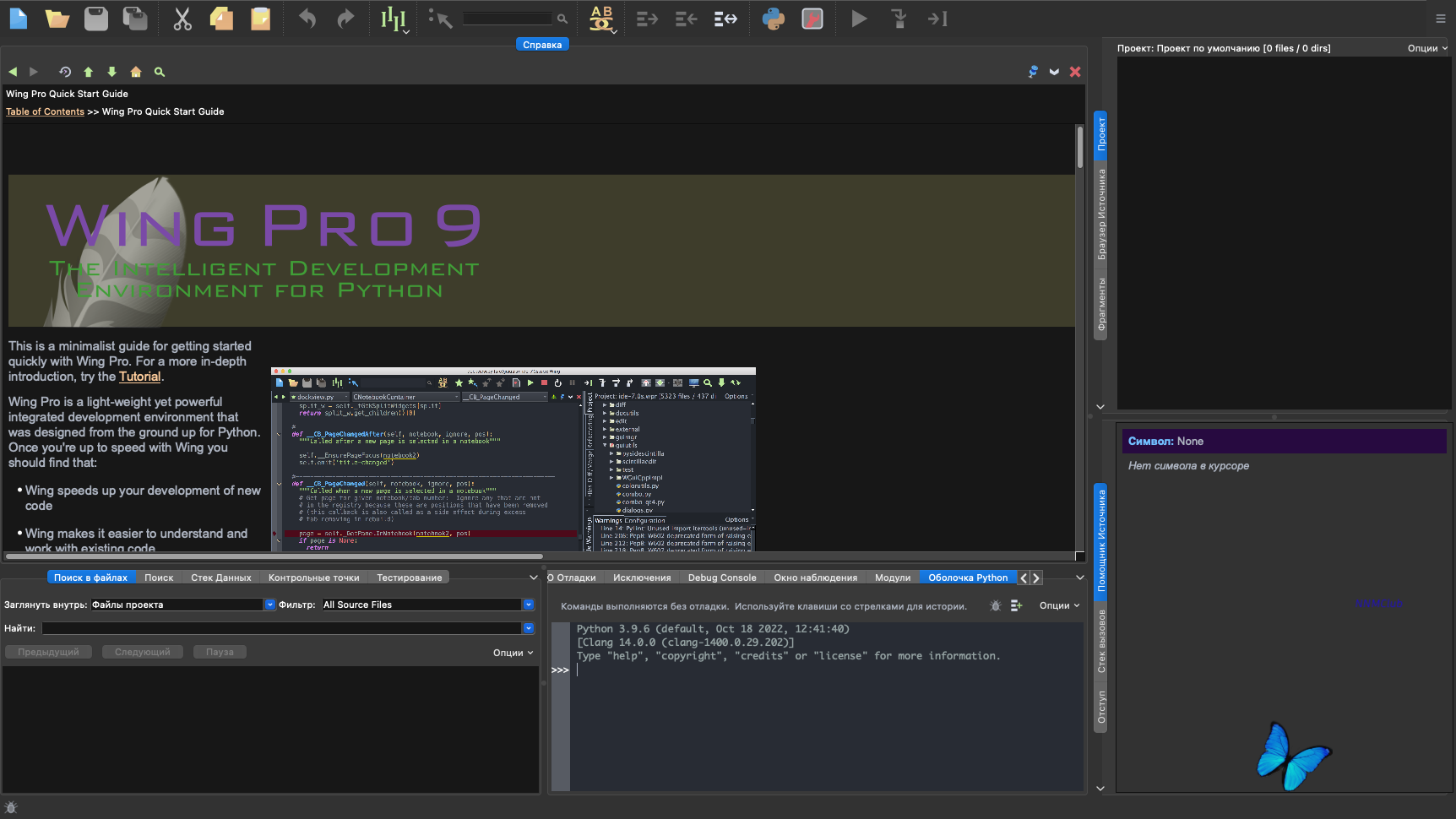Viewport: 1456px width, 819px height.
Task: Toggle the pin icon in the help browser
Action: point(1032,72)
